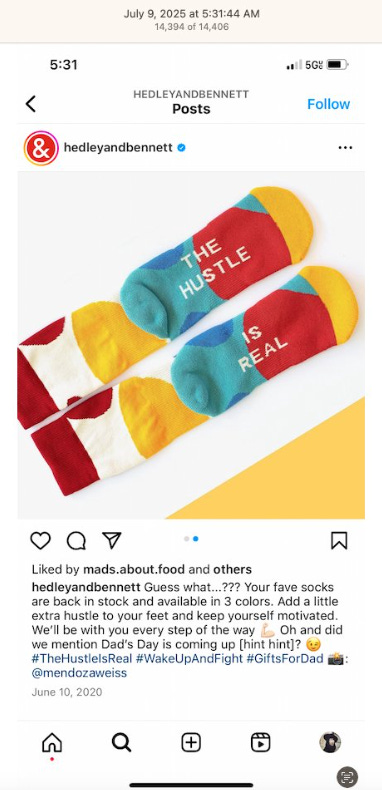Screen dimensions: 382x790
Task: Open comments via speech bubble icon
Action: coord(76,541)
